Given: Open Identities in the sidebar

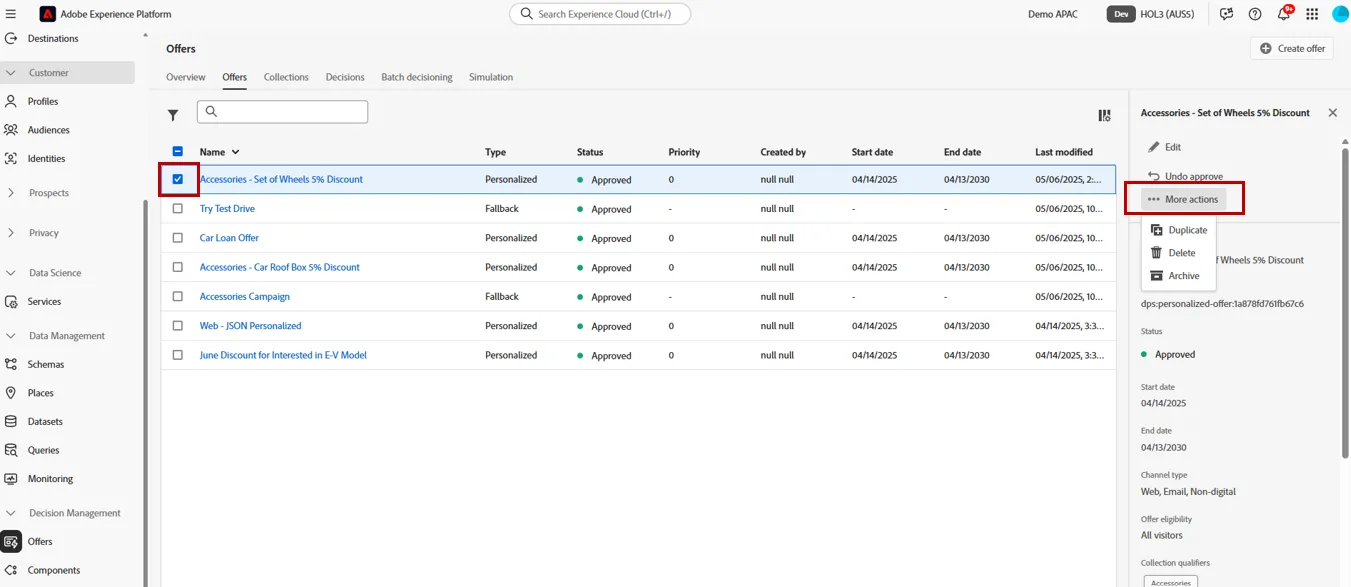Looking at the screenshot, I should pyautogui.click(x=46, y=158).
